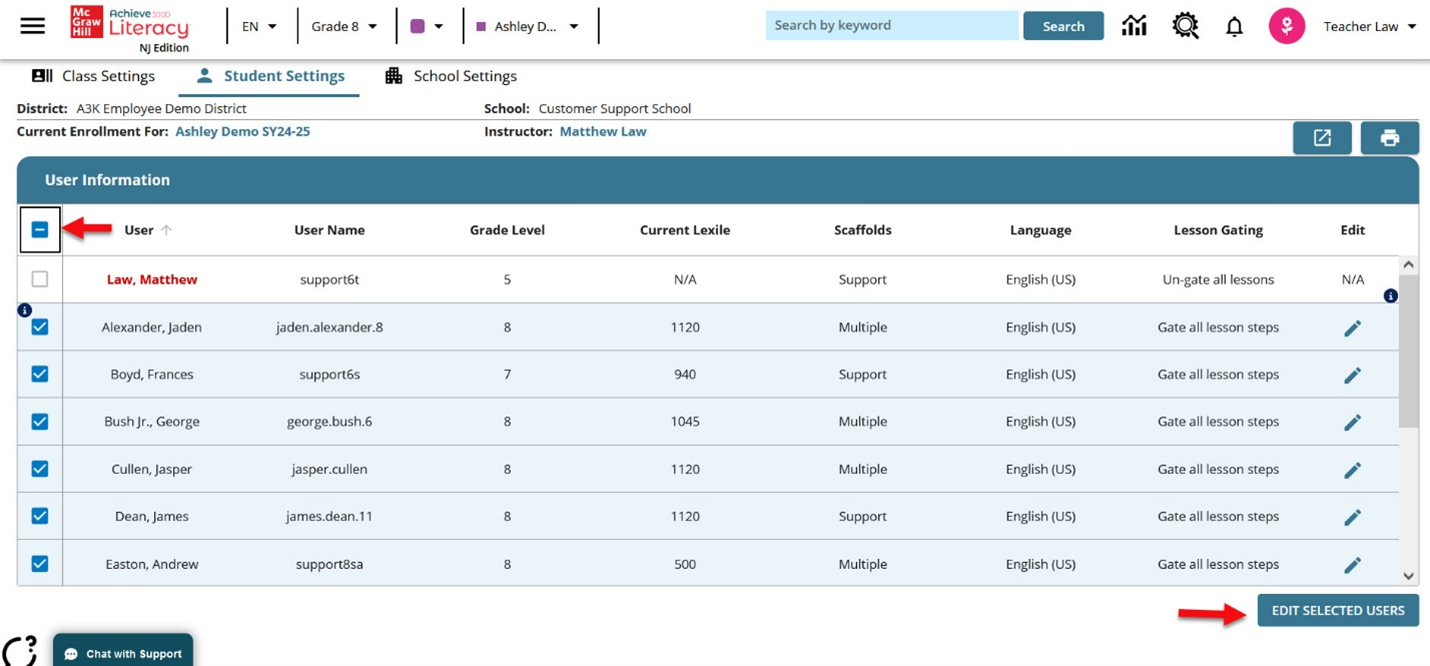Expand the Ashley D... class dropdown
The width and height of the screenshot is (1430, 666).
(x=528, y=27)
